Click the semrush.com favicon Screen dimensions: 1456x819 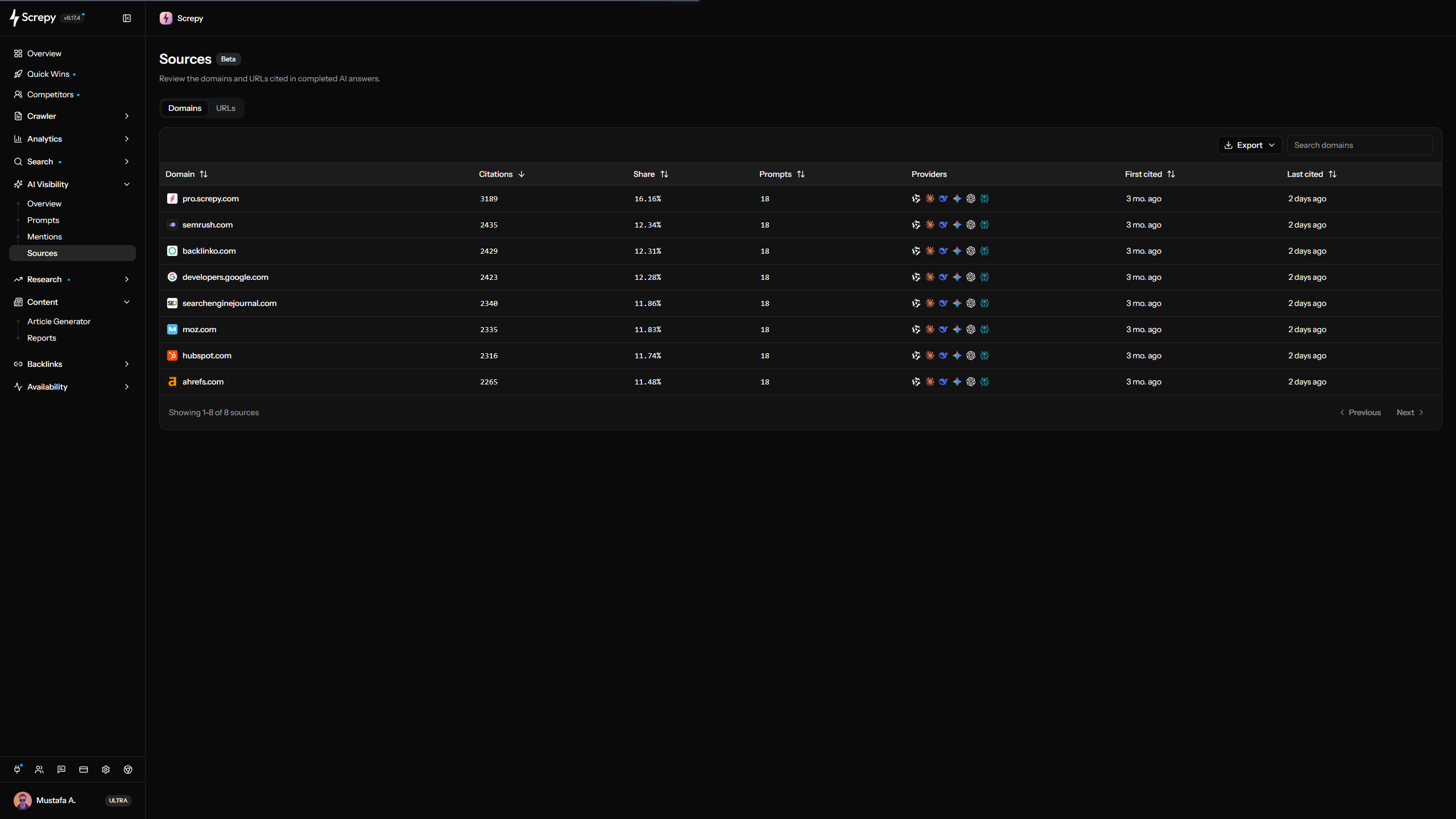pyautogui.click(x=172, y=225)
